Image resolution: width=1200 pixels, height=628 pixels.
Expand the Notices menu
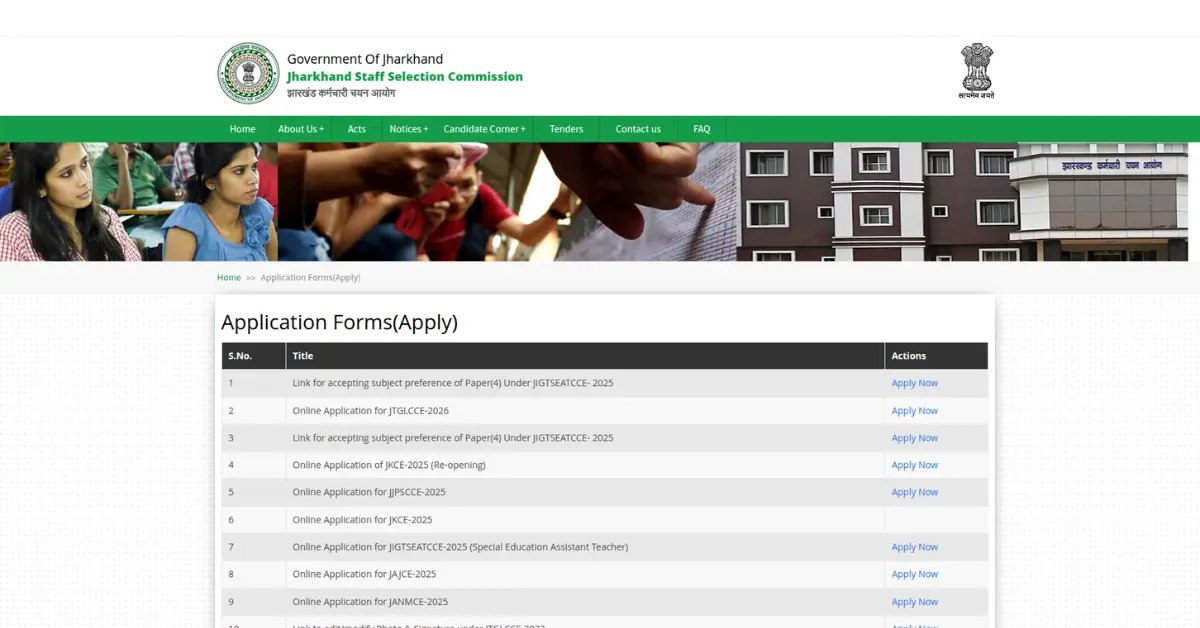(408, 129)
